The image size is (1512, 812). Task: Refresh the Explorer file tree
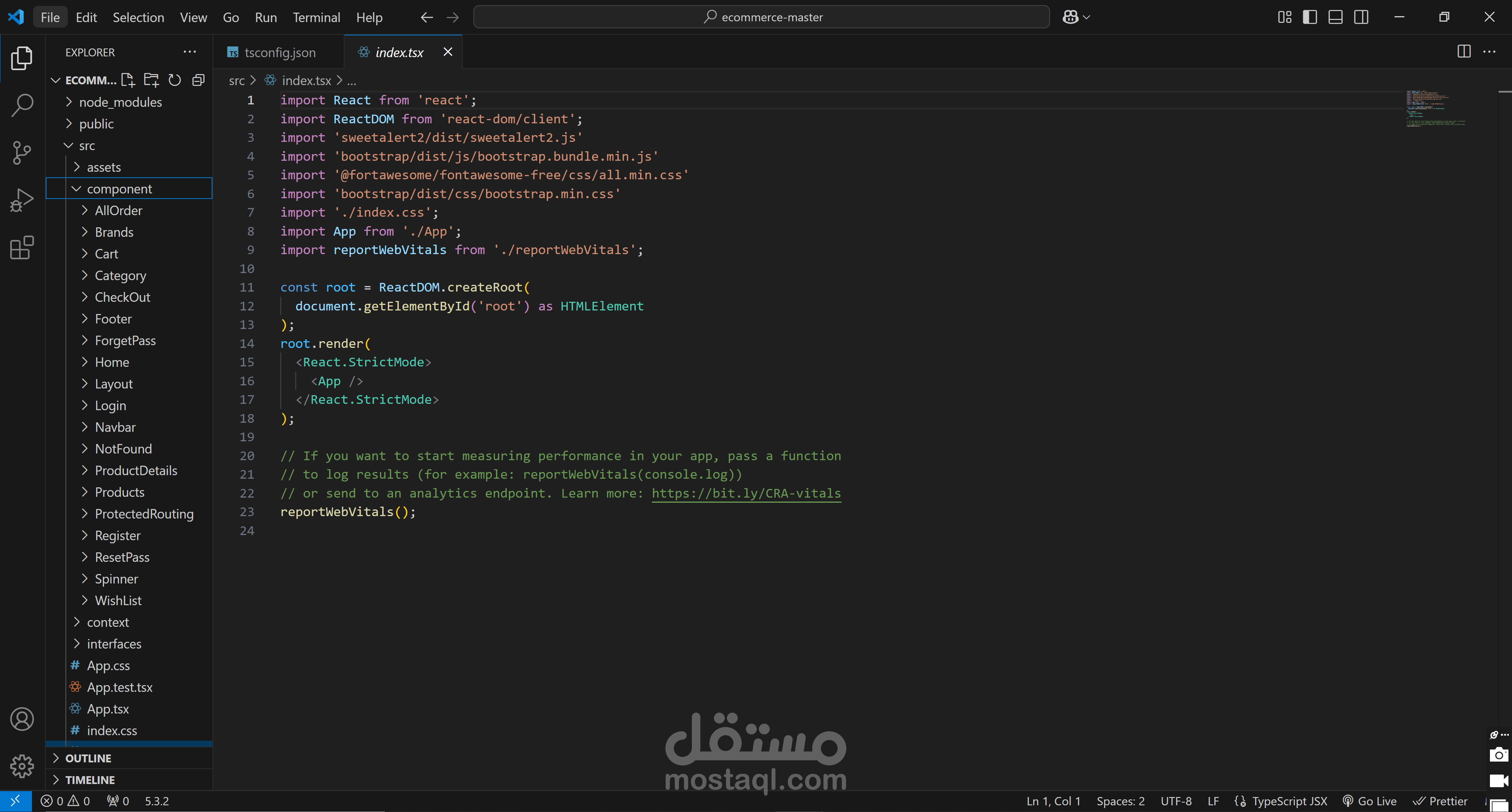tap(175, 80)
